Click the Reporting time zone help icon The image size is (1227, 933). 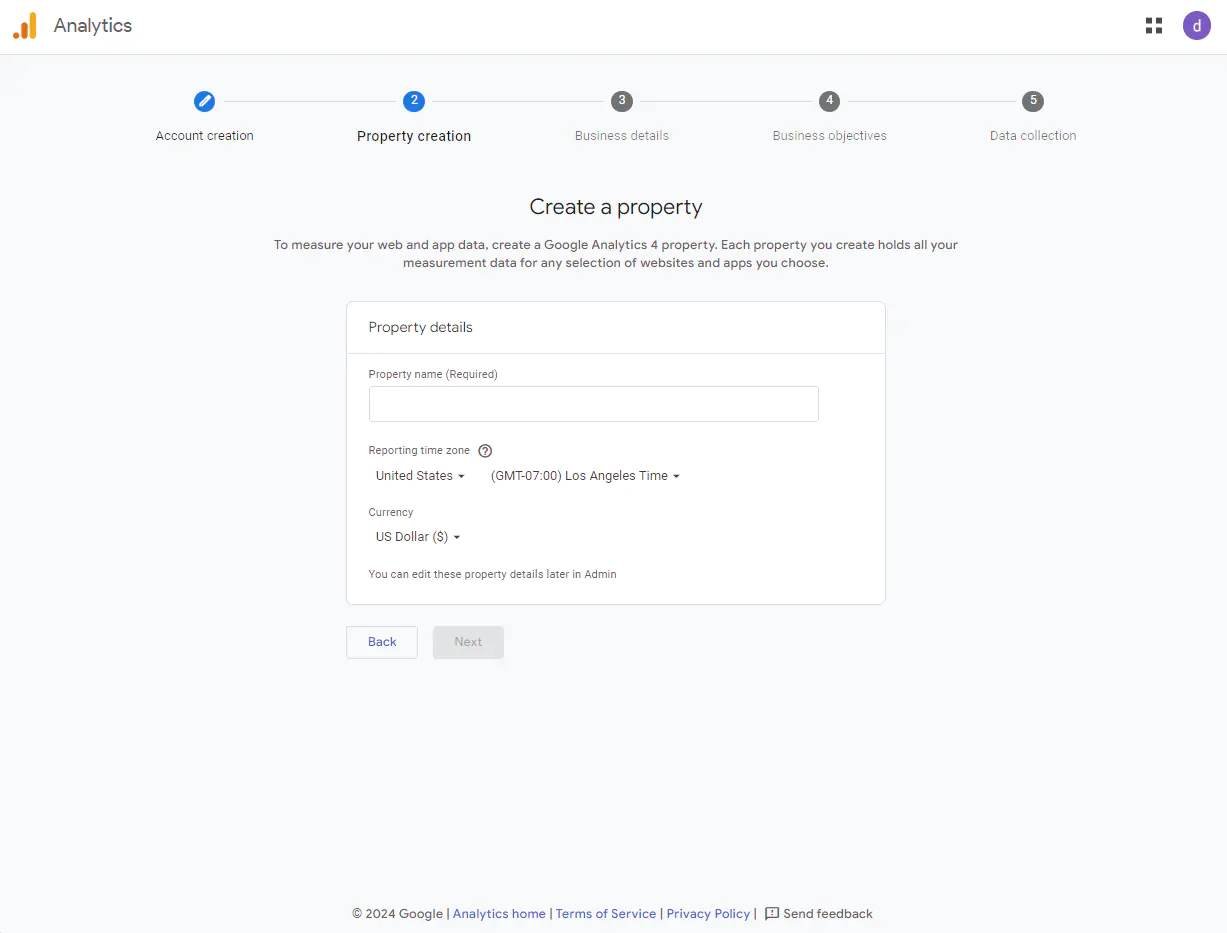pos(485,451)
